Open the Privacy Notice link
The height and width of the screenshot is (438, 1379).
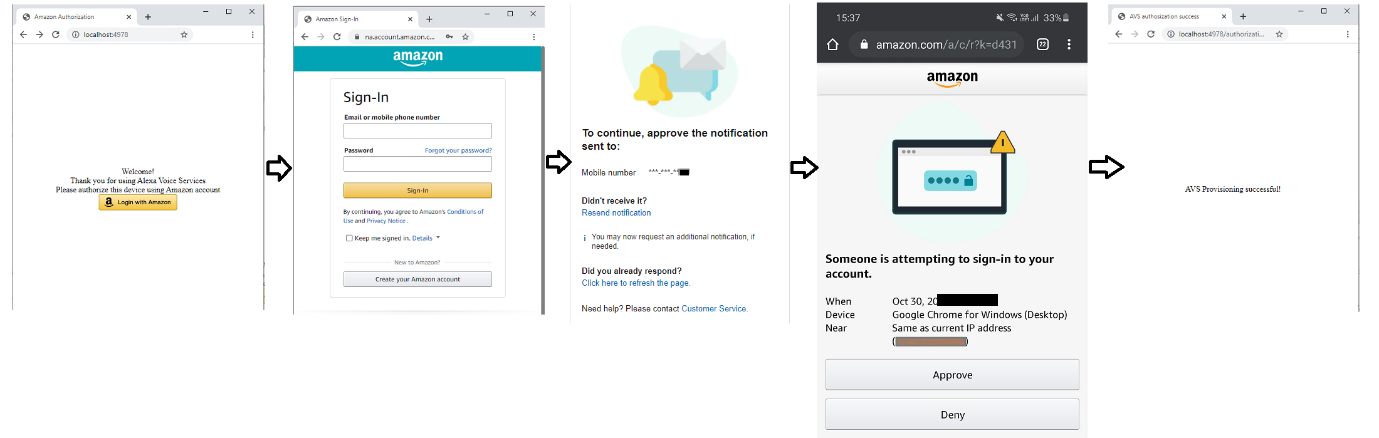coord(385,220)
